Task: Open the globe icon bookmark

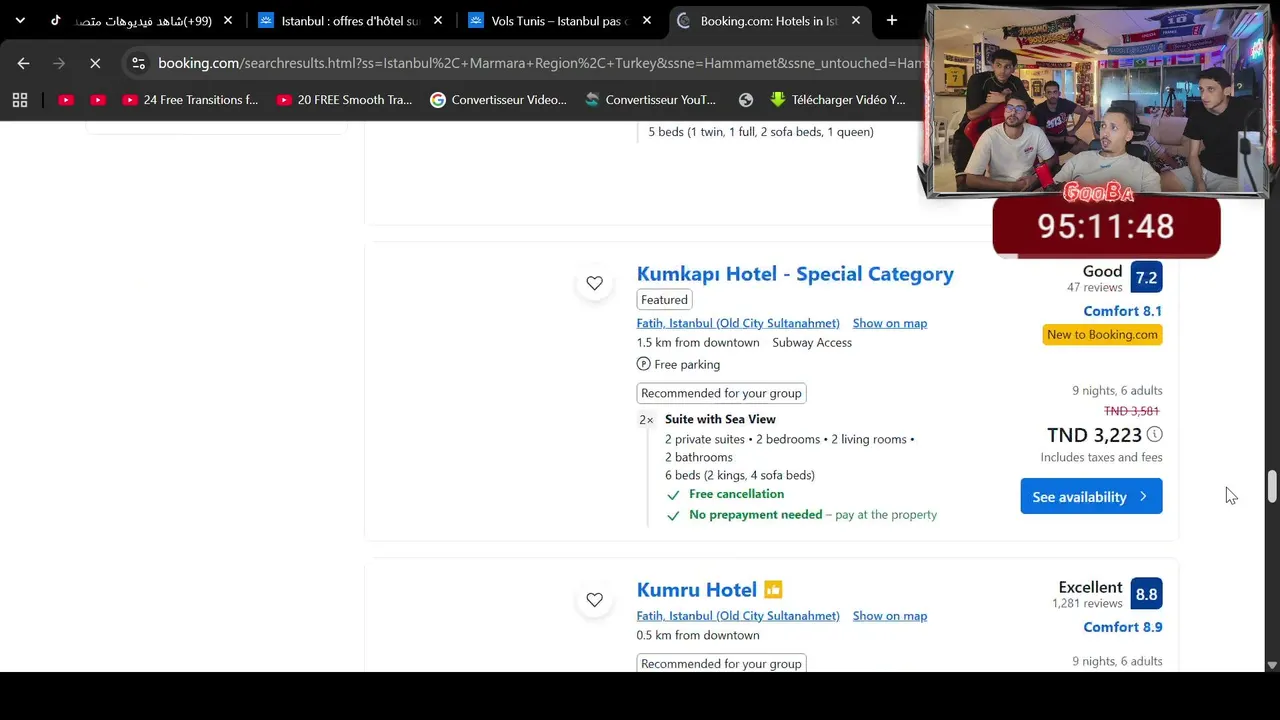Action: point(746,100)
